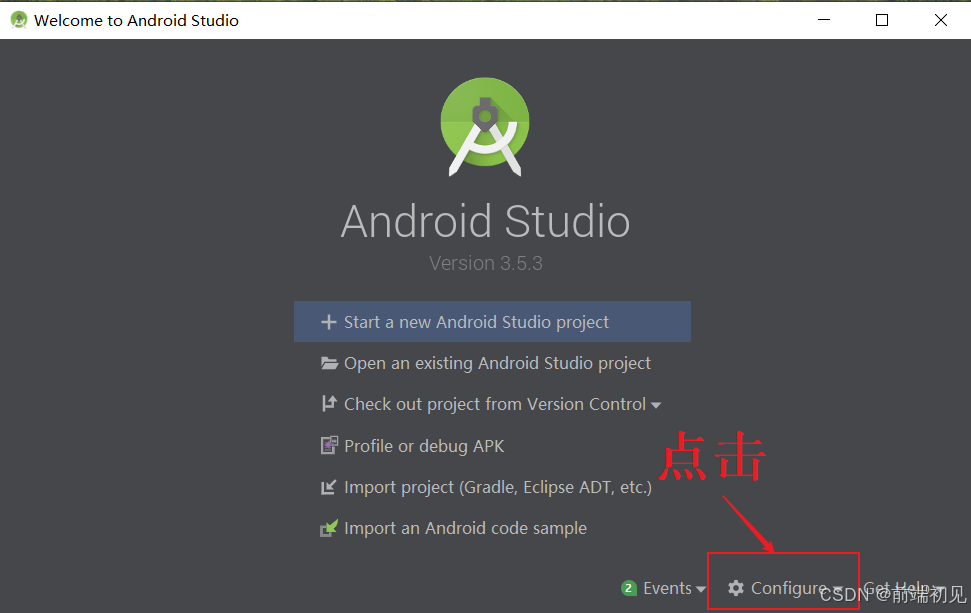The height and width of the screenshot is (613, 971).
Task: Click the Android Studio title bar icon
Action: tap(19, 20)
